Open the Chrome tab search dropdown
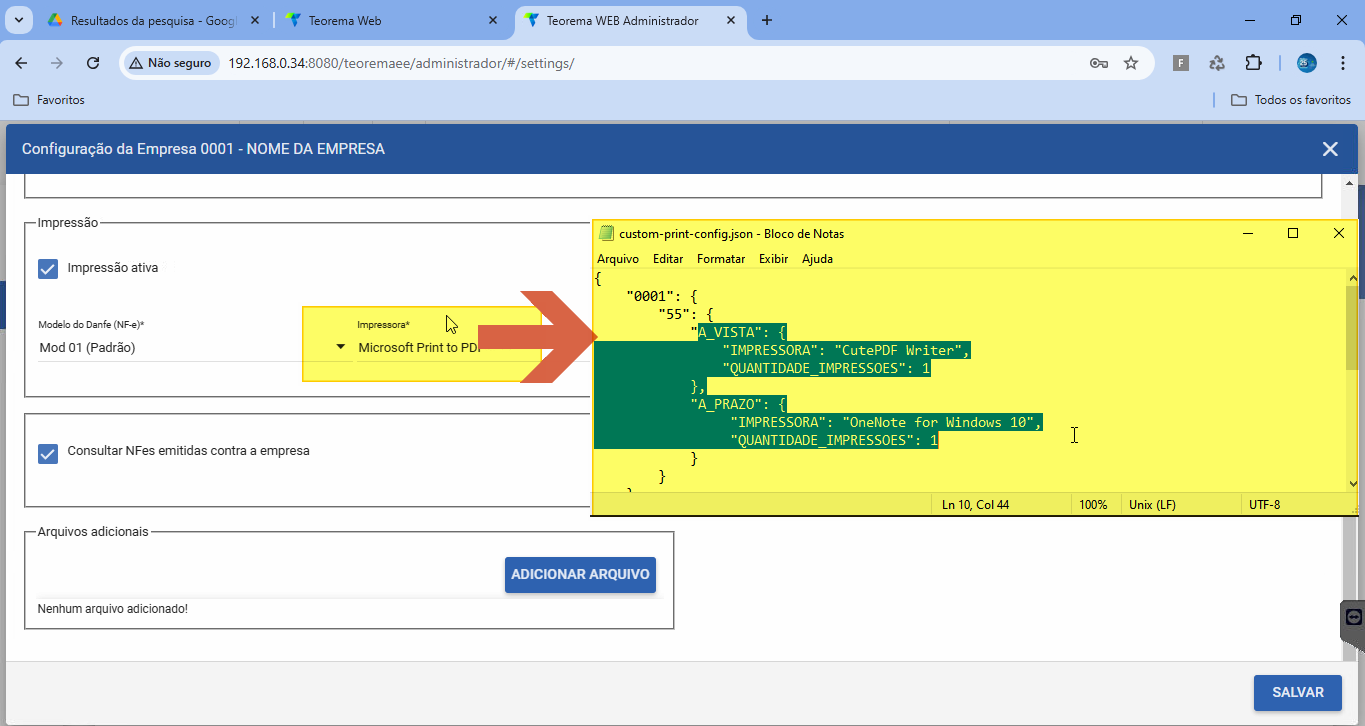Image resolution: width=1365 pixels, height=726 pixels. [17, 20]
